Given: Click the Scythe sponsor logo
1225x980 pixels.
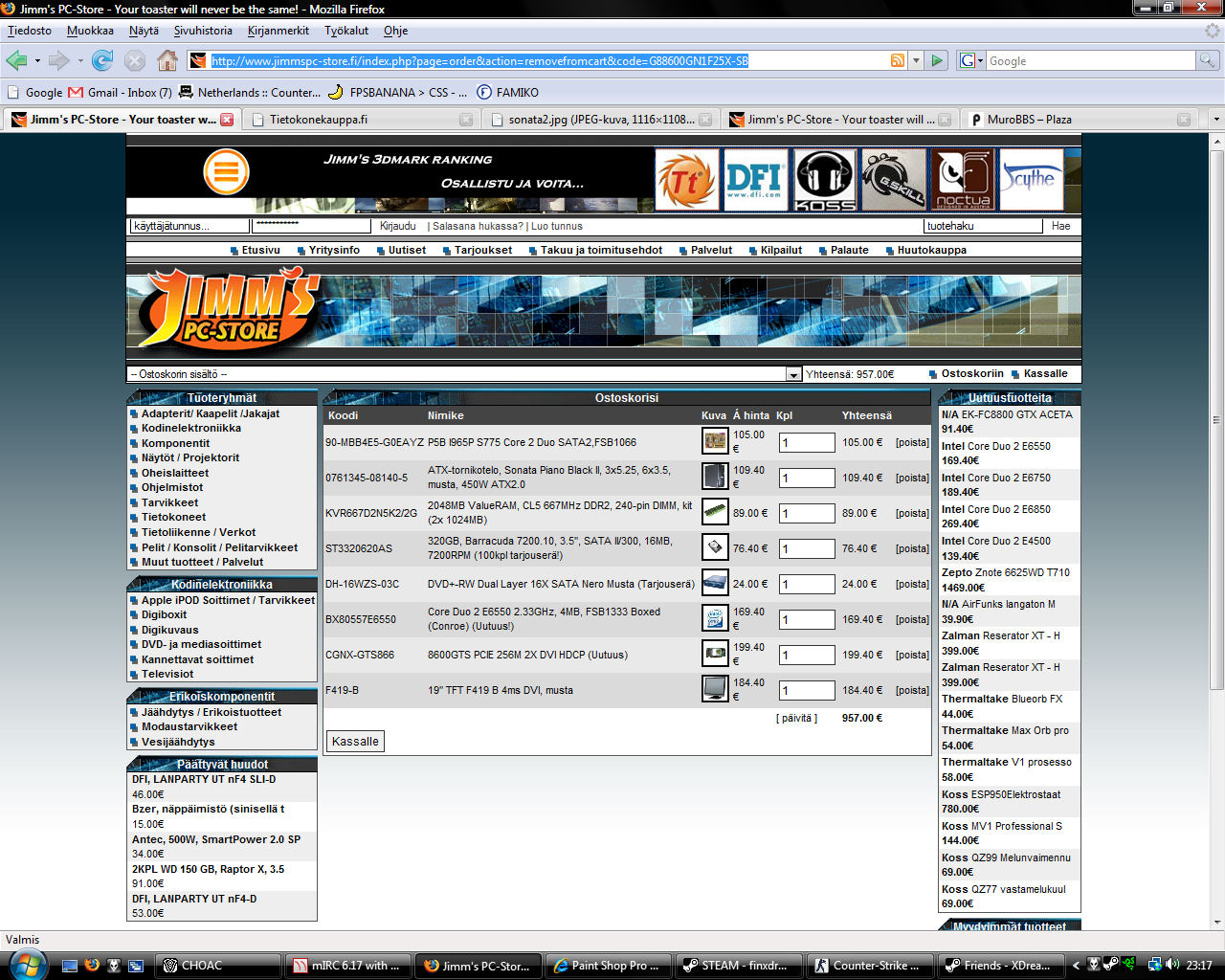Looking at the screenshot, I should click(x=1031, y=180).
